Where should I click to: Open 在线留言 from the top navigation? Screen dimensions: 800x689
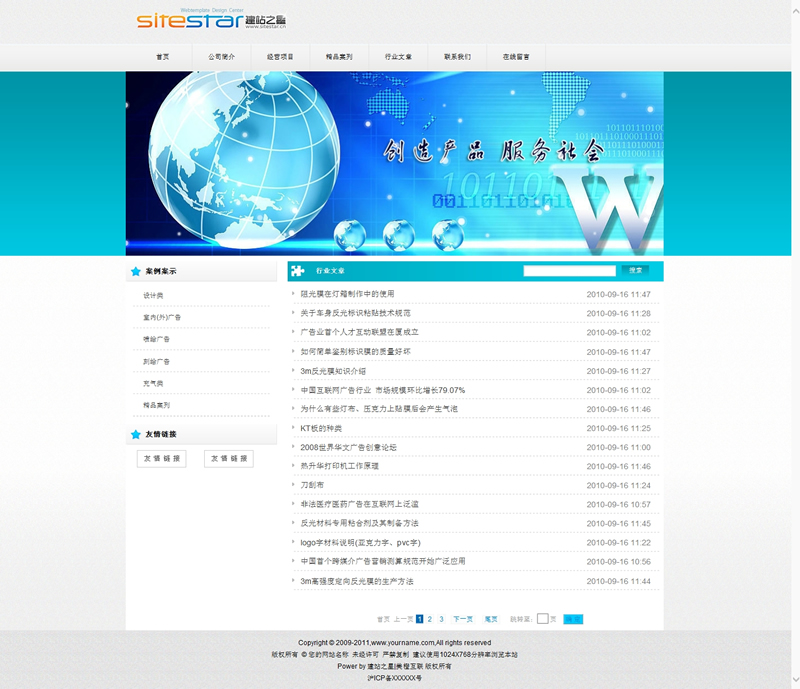(516, 57)
